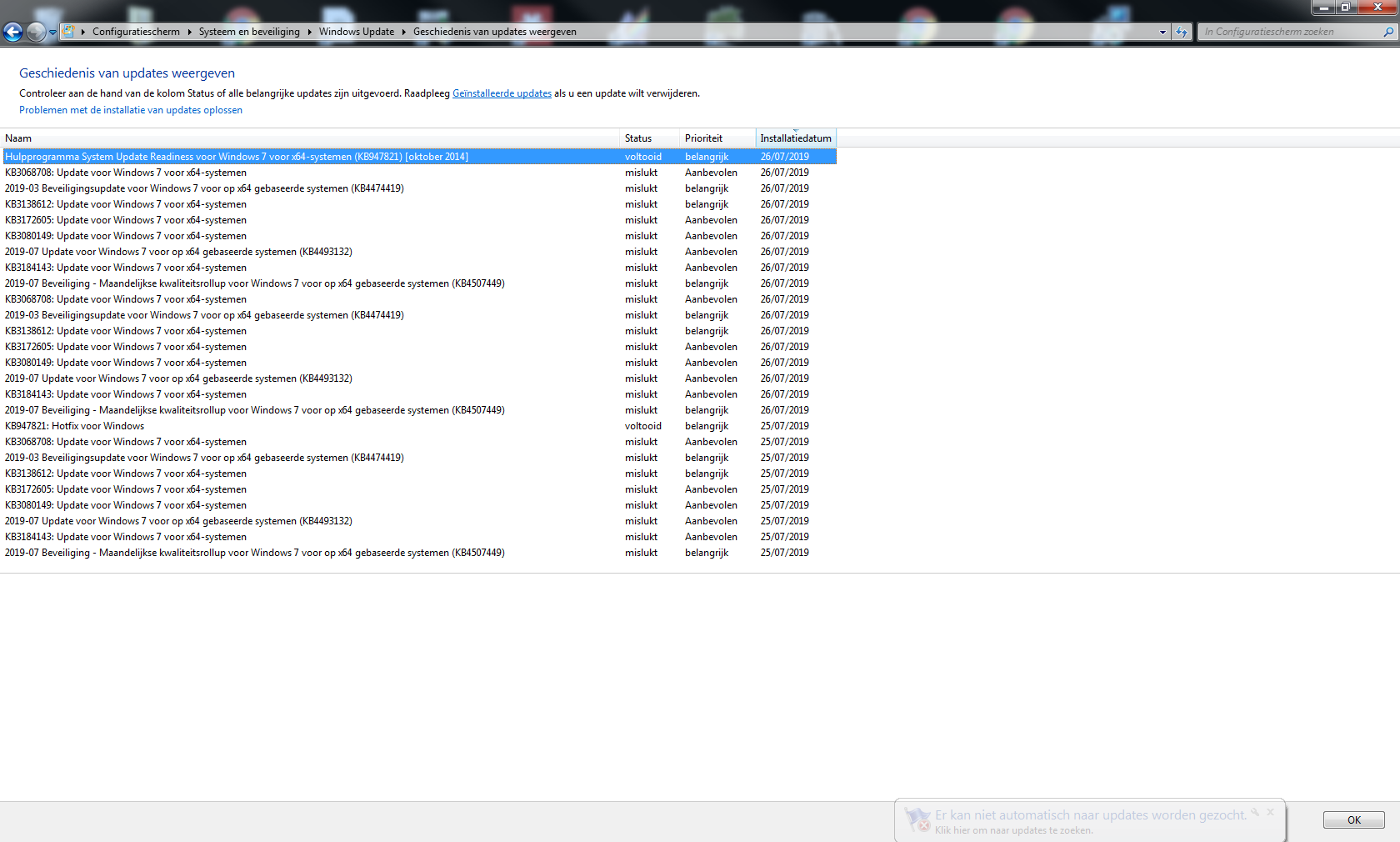
Task: Click 'mislukt' status of KB4493132 dated 25/07/2019
Action: (641, 521)
